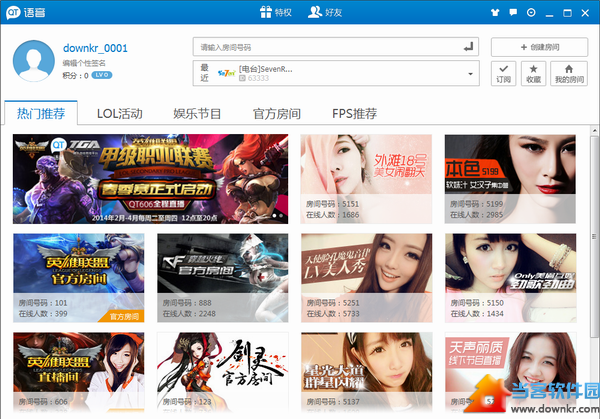Click the SevenR radio station logo
Viewport: 600px width, 419px height.
coord(226,73)
